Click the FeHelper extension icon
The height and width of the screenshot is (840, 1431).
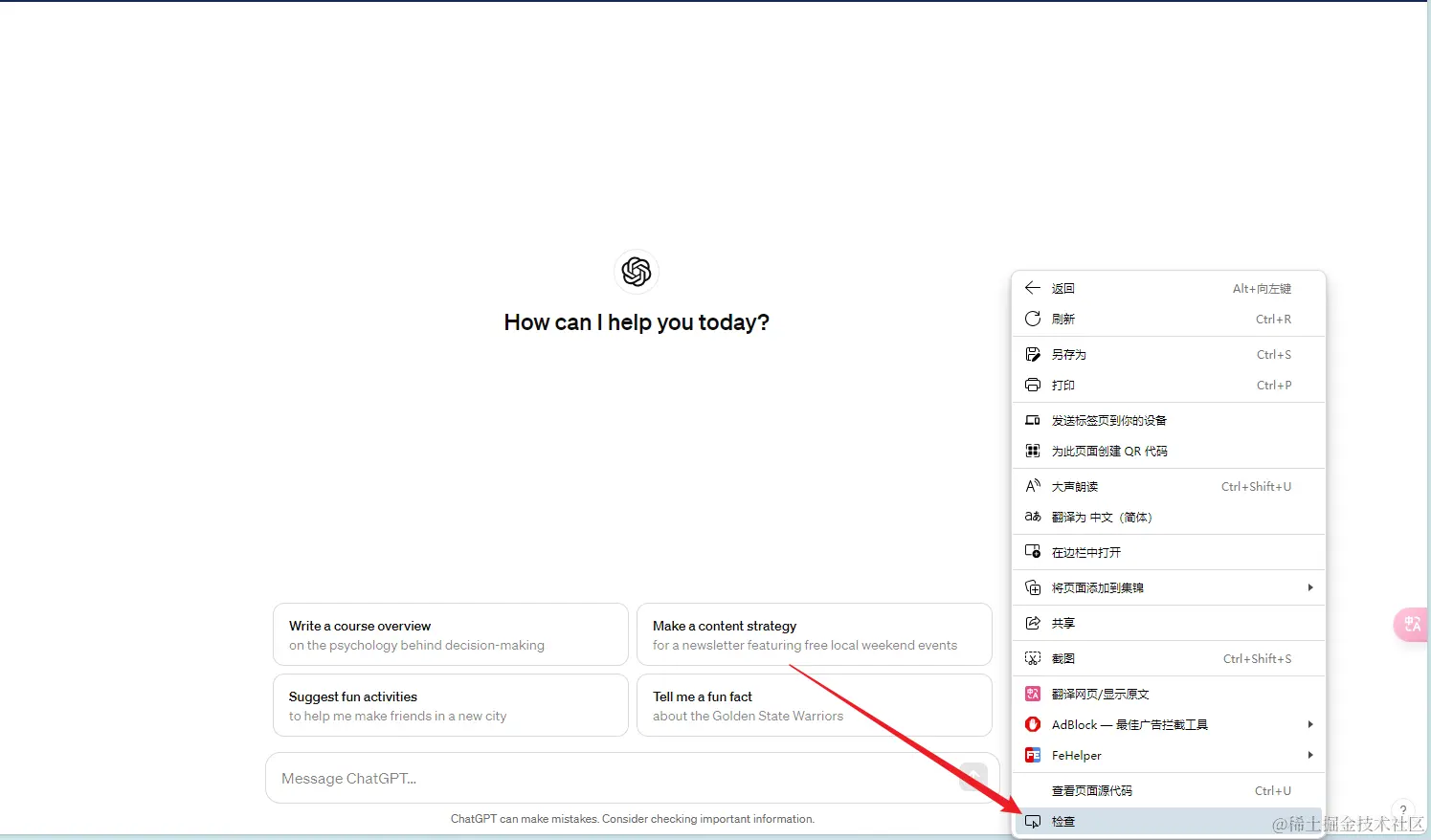coord(1033,755)
